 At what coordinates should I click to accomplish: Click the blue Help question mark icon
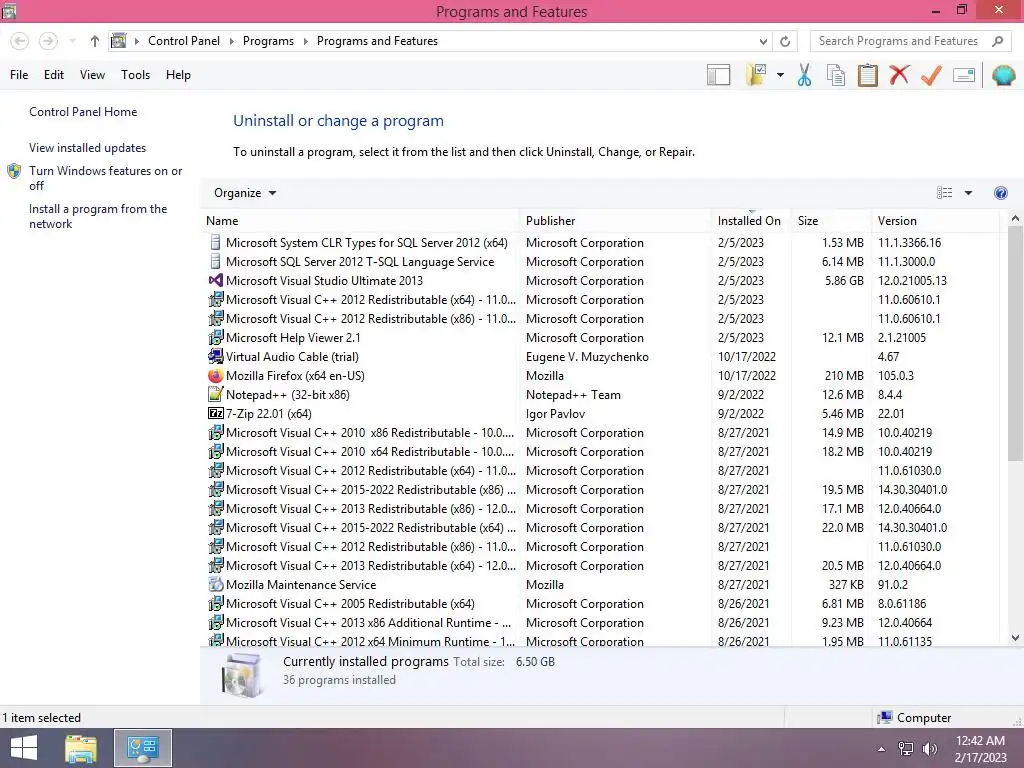(1000, 193)
